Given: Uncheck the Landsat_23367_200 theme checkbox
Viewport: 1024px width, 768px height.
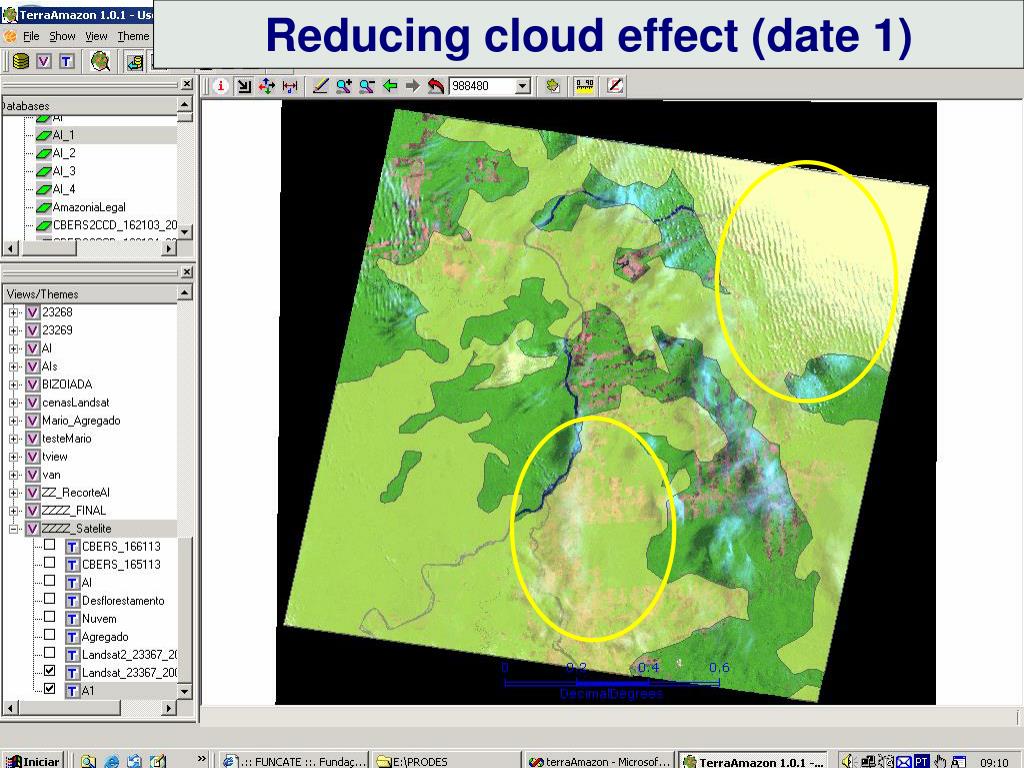Looking at the screenshot, I should pos(50,671).
